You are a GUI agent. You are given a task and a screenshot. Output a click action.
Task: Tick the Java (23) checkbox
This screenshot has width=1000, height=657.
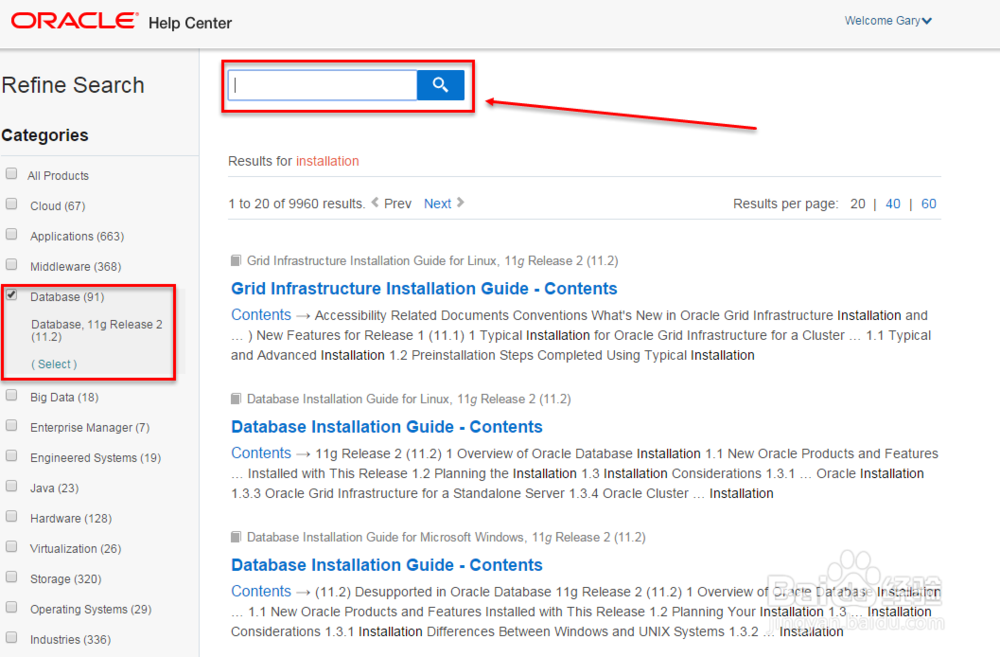(x=11, y=486)
